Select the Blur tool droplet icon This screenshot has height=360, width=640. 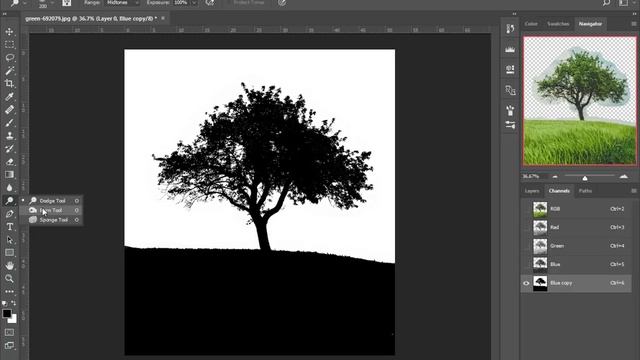[9, 188]
